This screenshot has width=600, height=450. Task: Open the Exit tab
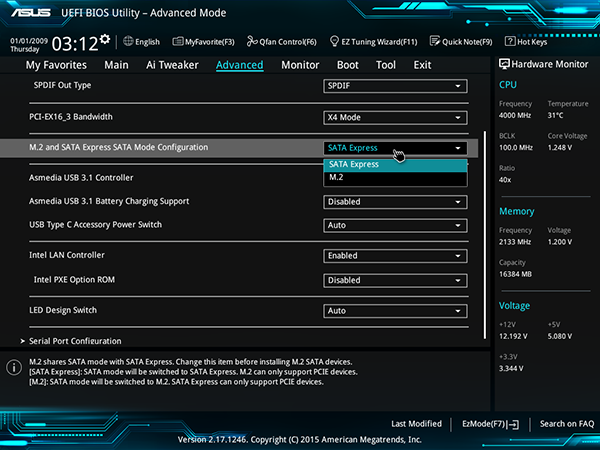pos(422,65)
